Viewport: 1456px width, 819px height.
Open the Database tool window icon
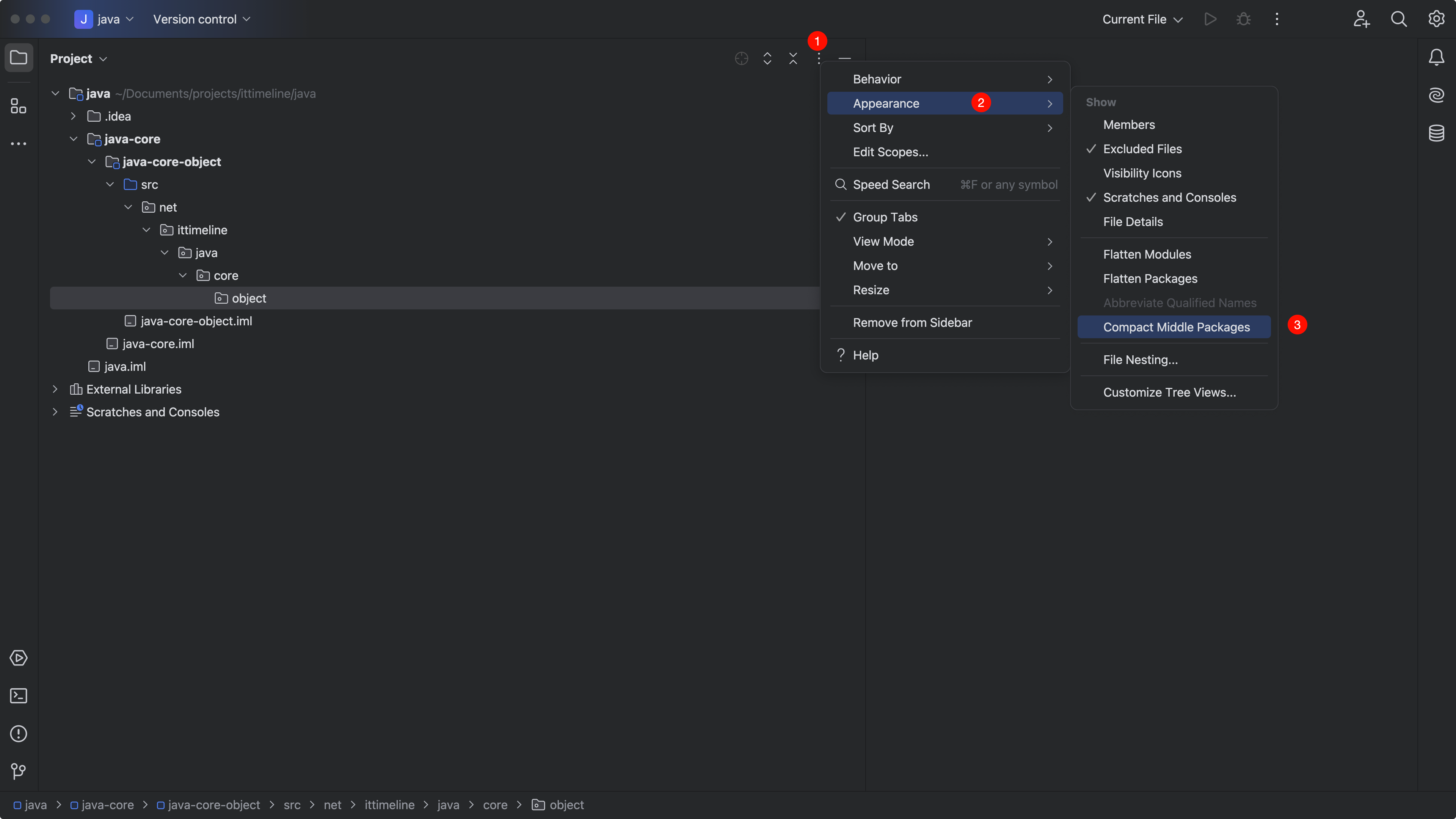click(x=1436, y=133)
